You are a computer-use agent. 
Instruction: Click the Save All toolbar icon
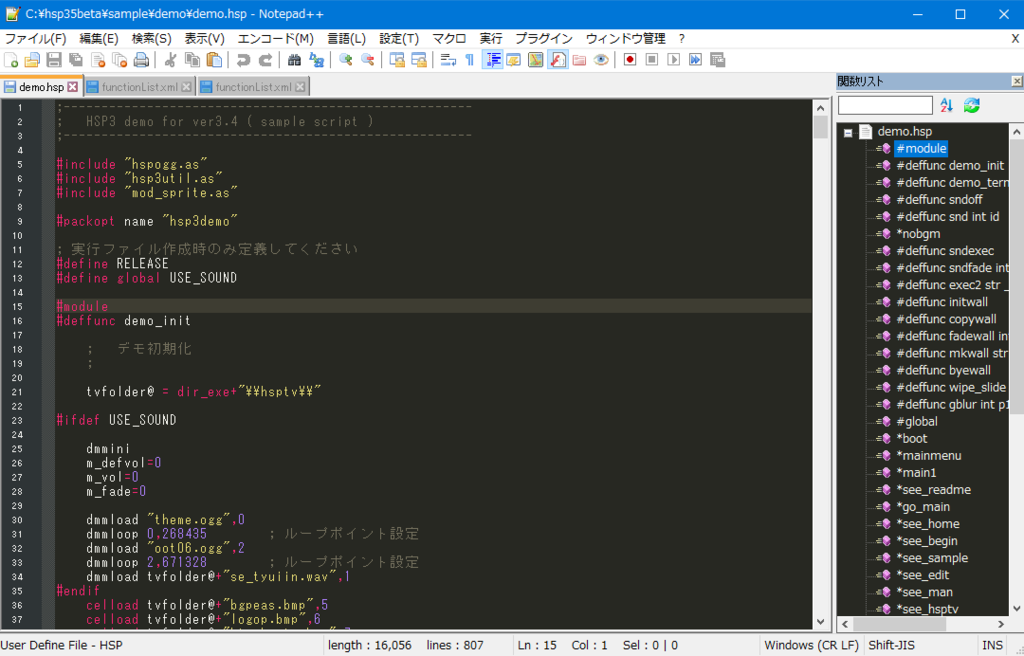click(x=76, y=60)
